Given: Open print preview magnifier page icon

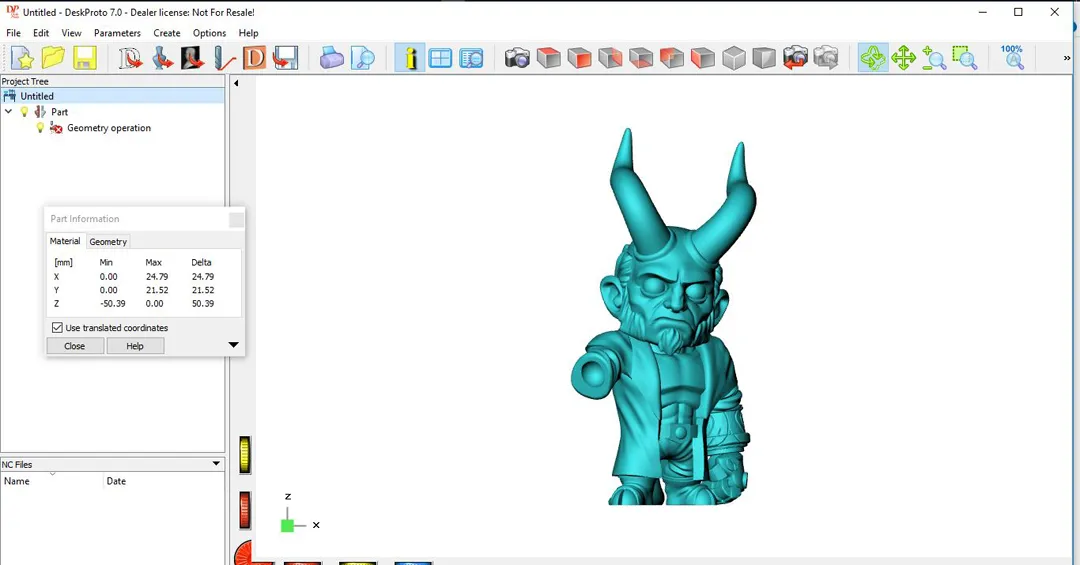Looking at the screenshot, I should 362,58.
